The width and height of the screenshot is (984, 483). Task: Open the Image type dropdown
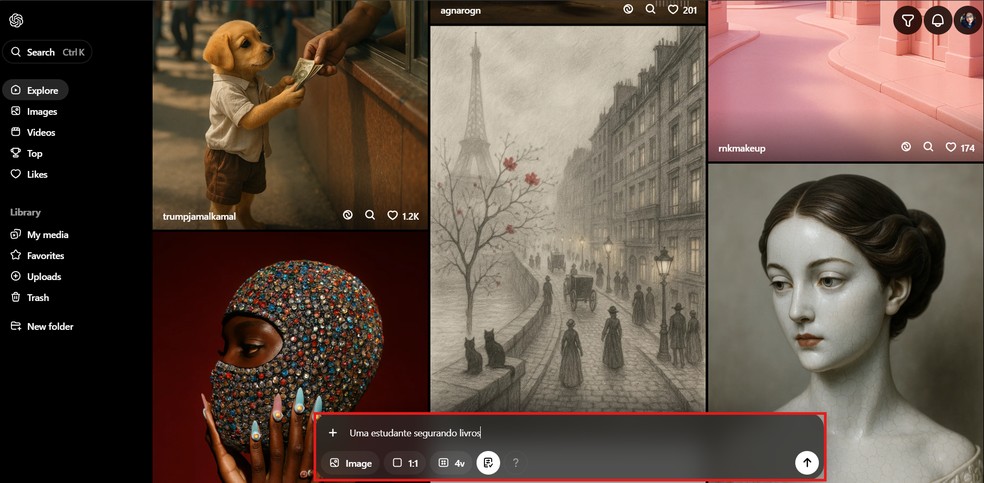click(350, 463)
